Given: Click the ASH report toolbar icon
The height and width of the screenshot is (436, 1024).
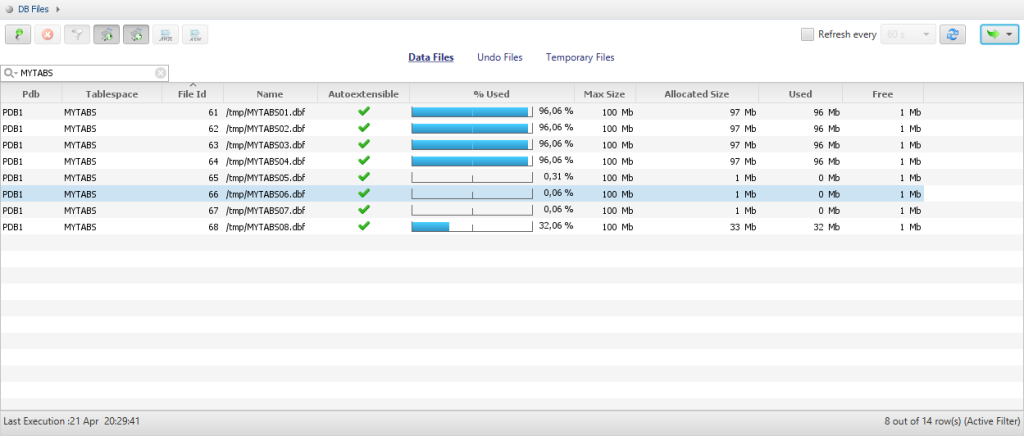Looking at the screenshot, I should [194, 35].
